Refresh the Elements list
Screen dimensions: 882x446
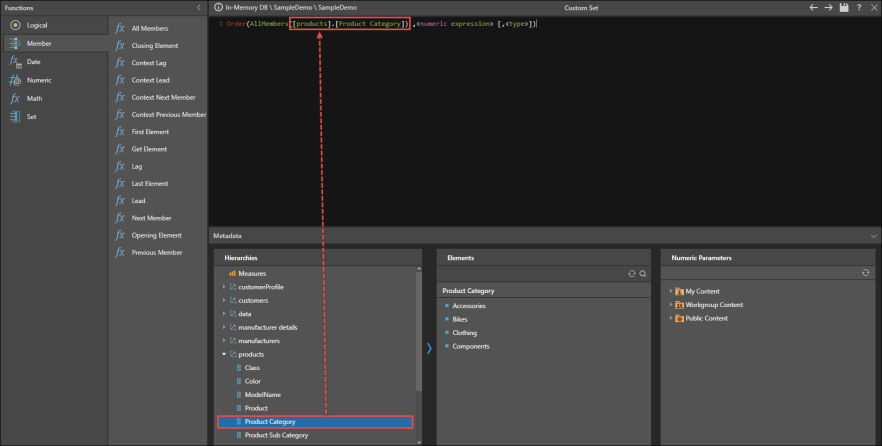[632, 273]
